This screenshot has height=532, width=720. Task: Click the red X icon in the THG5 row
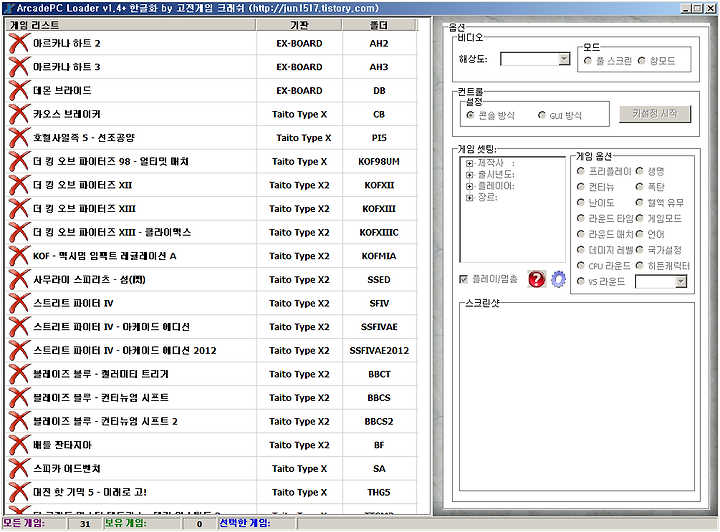click(x=19, y=493)
